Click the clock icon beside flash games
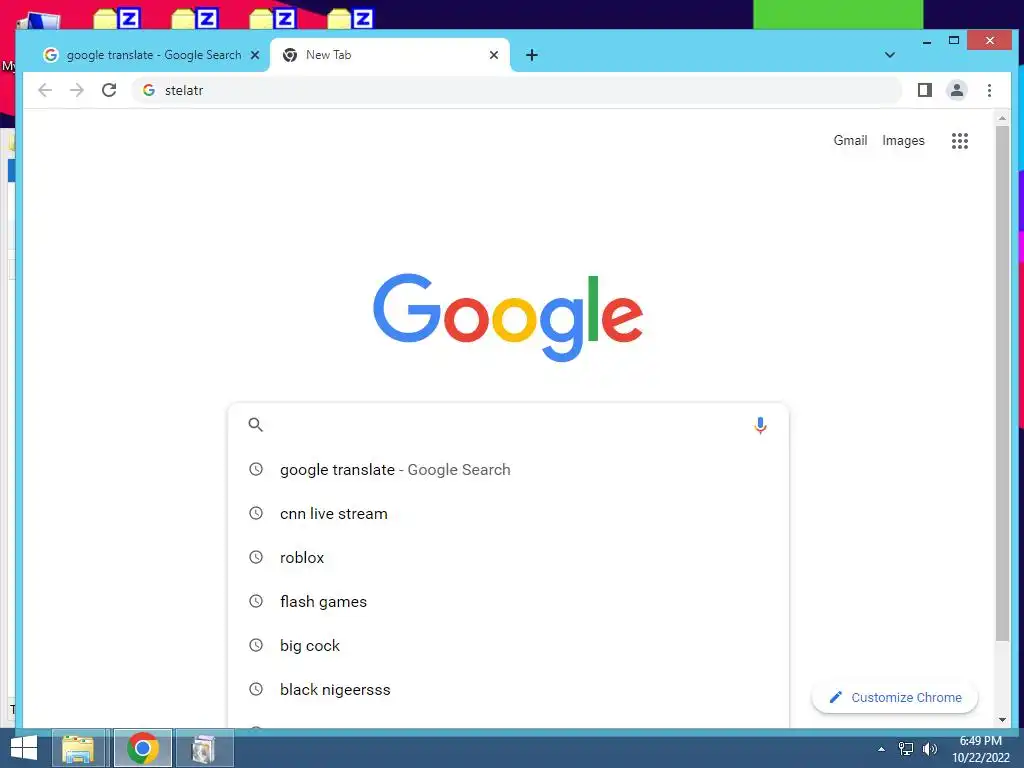This screenshot has height=768, width=1024. (x=256, y=601)
